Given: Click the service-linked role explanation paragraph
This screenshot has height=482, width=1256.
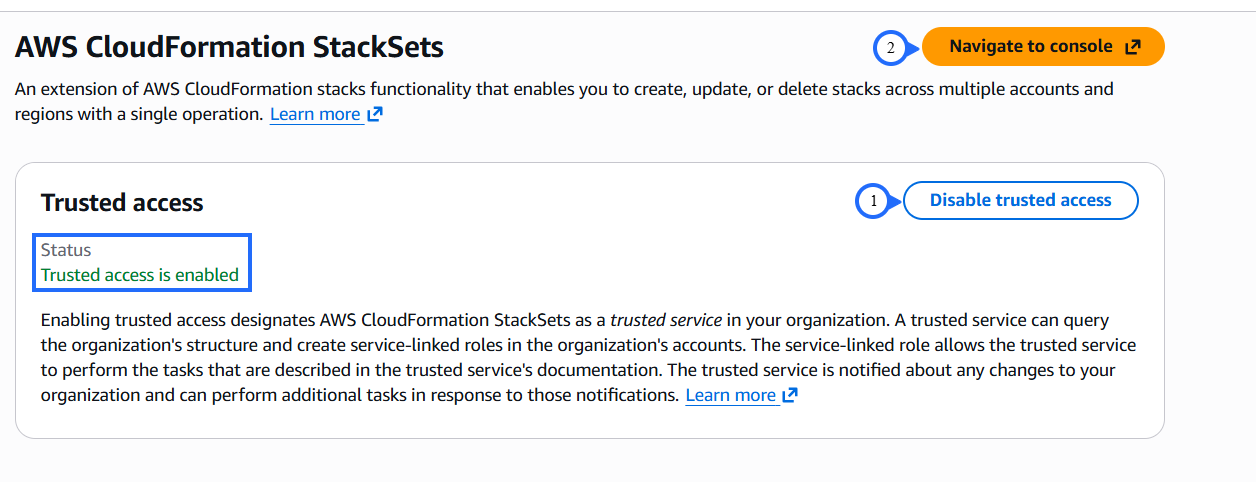Looking at the screenshot, I should point(588,358).
